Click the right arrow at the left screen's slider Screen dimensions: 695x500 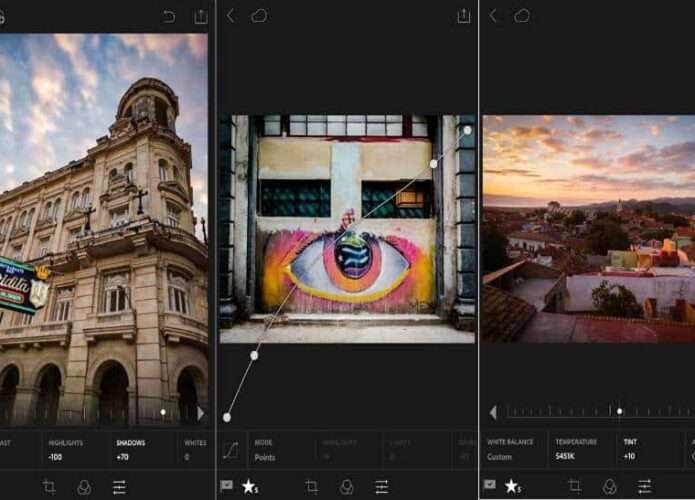(x=201, y=413)
